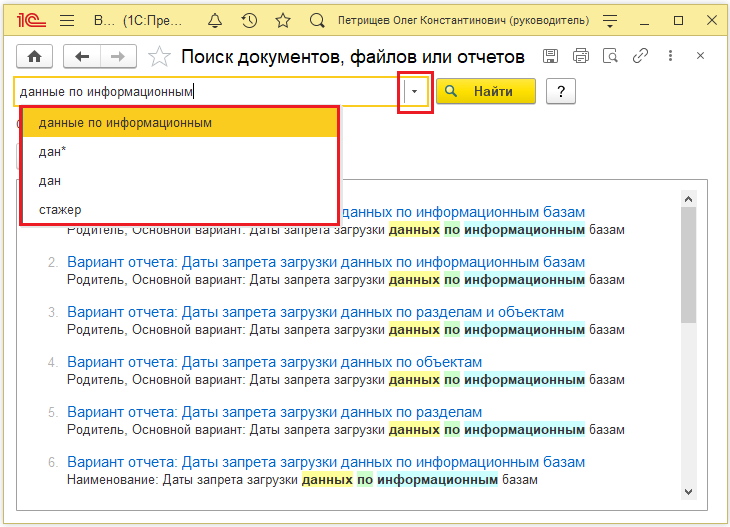Open result 2 report variant link
Screen dimensions: 730x527
click(x=326, y=262)
